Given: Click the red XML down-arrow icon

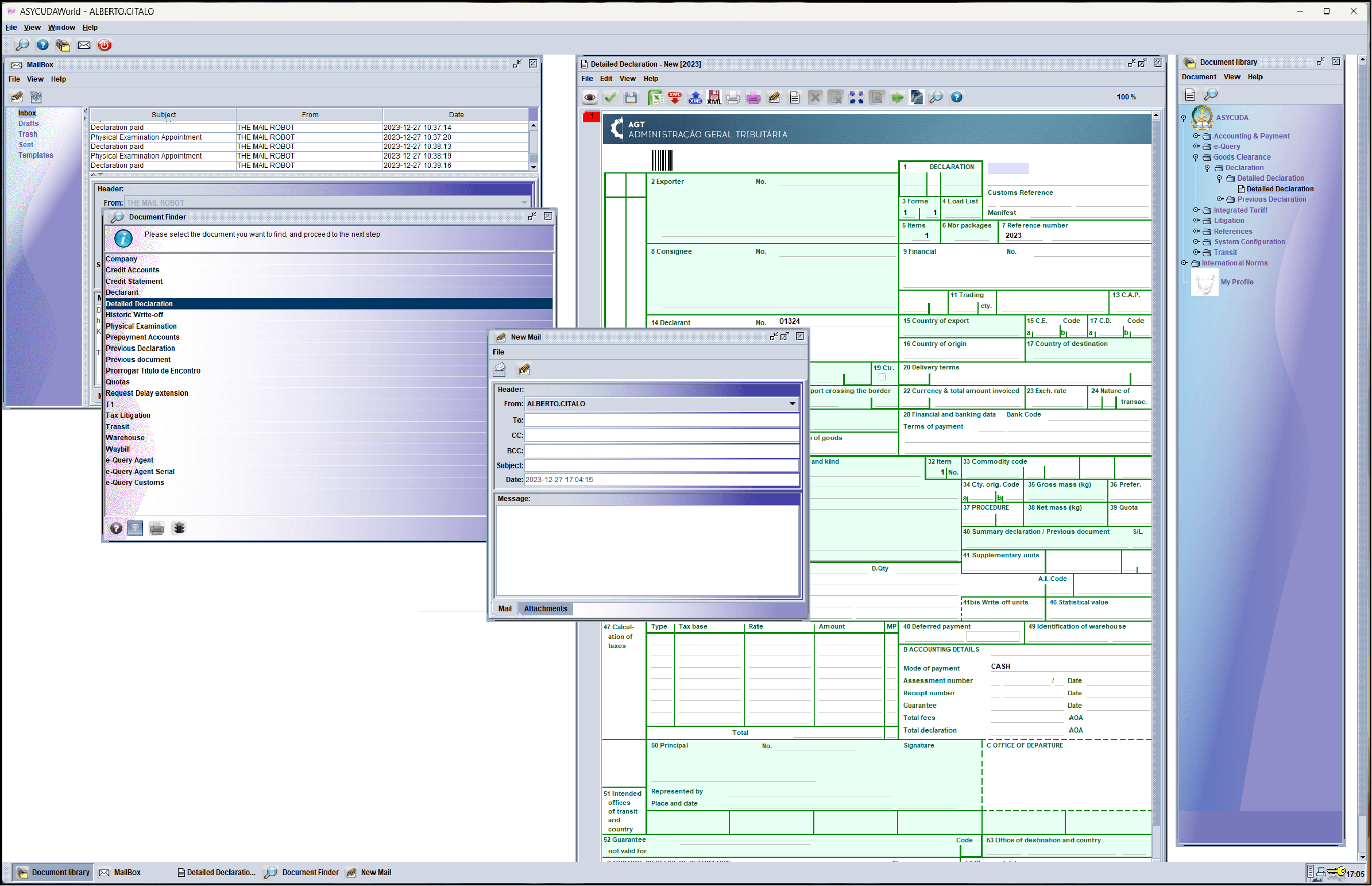Looking at the screenshot, I should pyautogui.click(x=675, y=98).
